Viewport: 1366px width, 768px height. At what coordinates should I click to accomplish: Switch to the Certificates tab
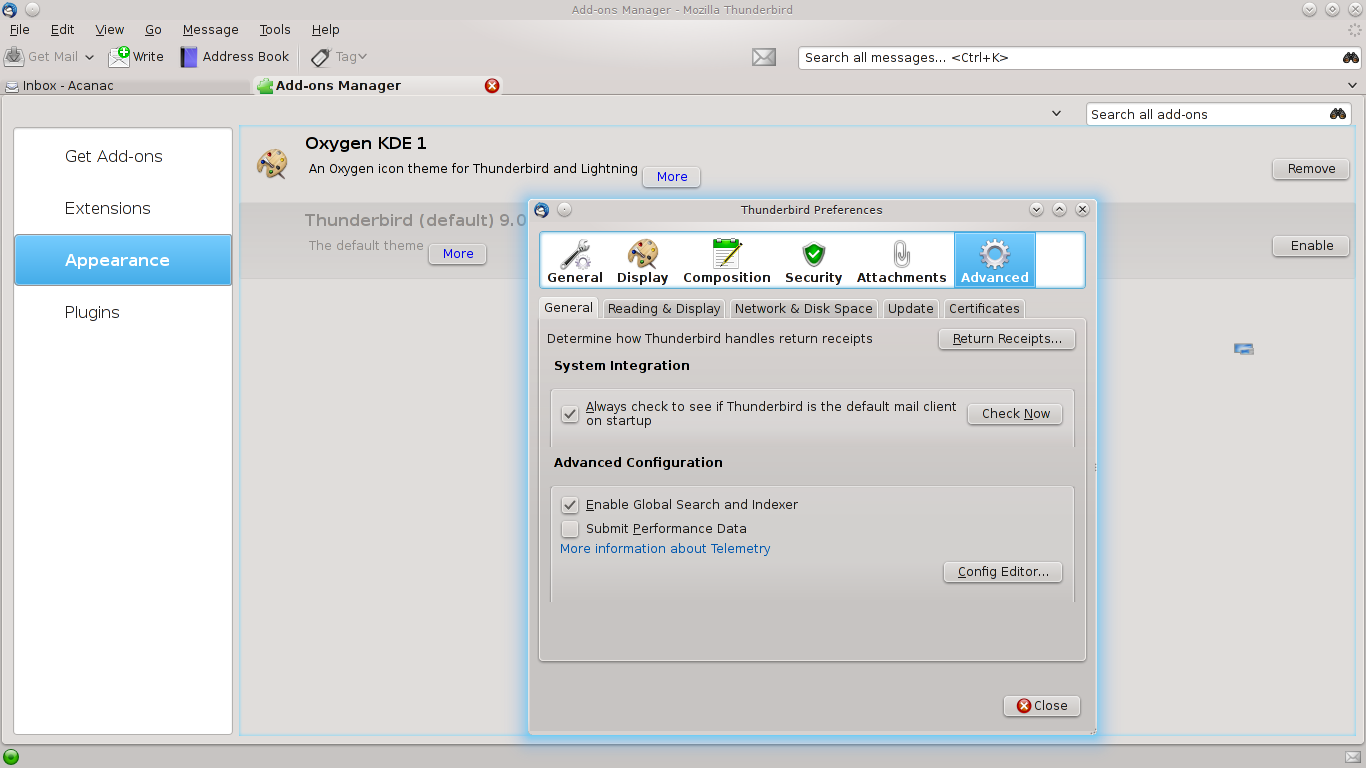[984, 308]
